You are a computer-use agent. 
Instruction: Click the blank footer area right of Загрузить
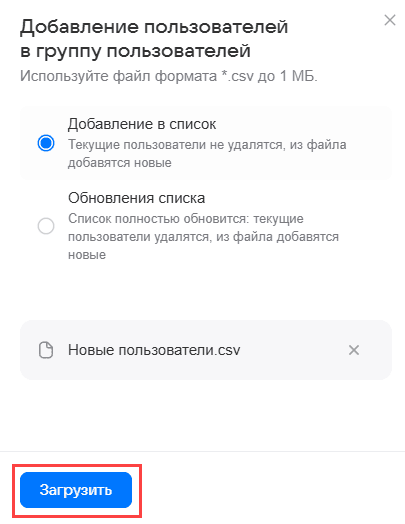pos(267,490)
